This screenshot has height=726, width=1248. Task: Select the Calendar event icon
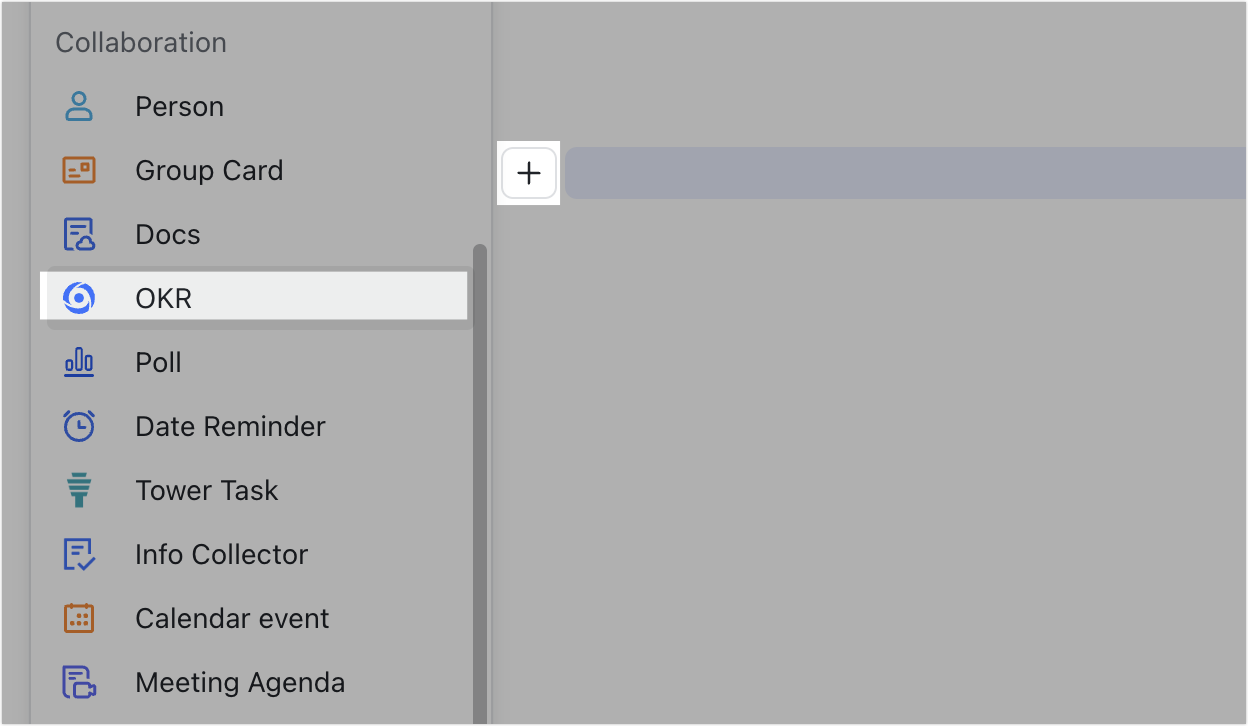(x=78, y=618)
